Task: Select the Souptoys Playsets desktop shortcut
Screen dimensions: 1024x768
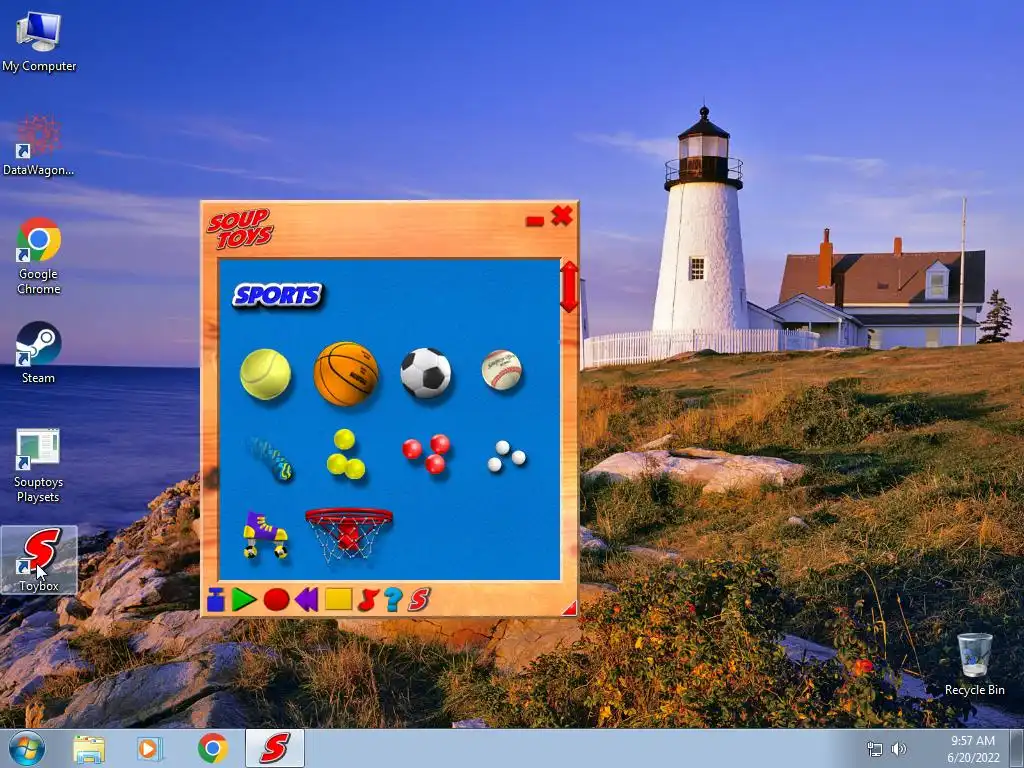Action: pos(39,466)
